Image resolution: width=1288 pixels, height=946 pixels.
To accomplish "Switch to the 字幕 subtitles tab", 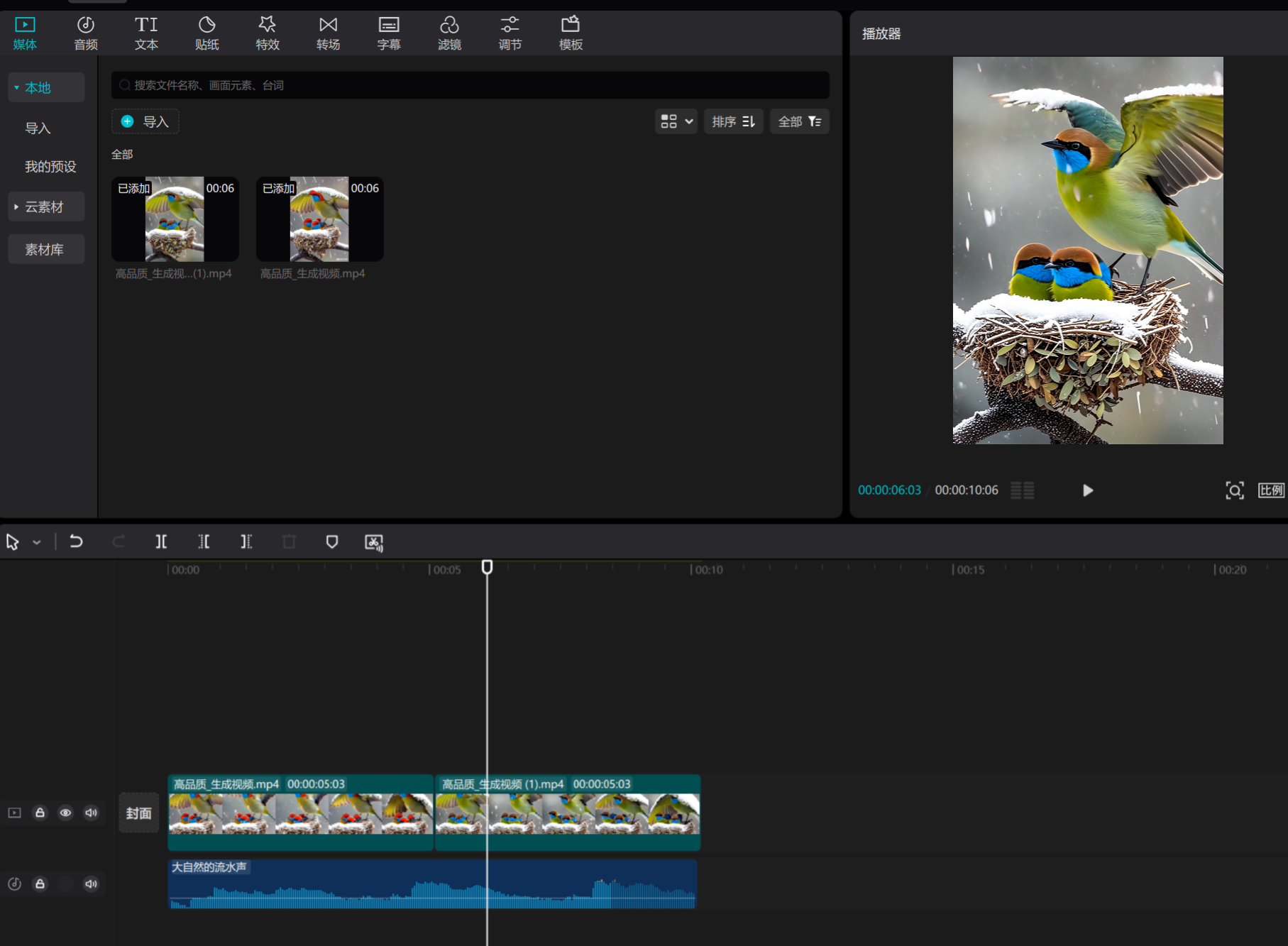I will [x=388, y=33].
